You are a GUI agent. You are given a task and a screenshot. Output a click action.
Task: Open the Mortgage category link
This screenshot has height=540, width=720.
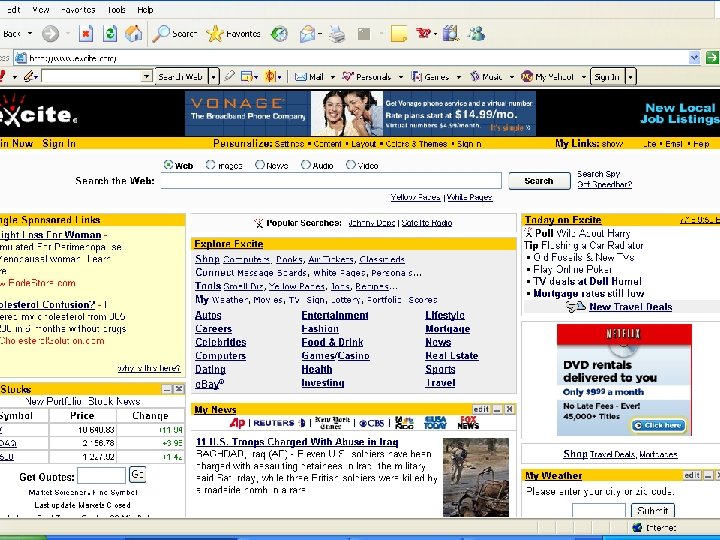[448, 329]
